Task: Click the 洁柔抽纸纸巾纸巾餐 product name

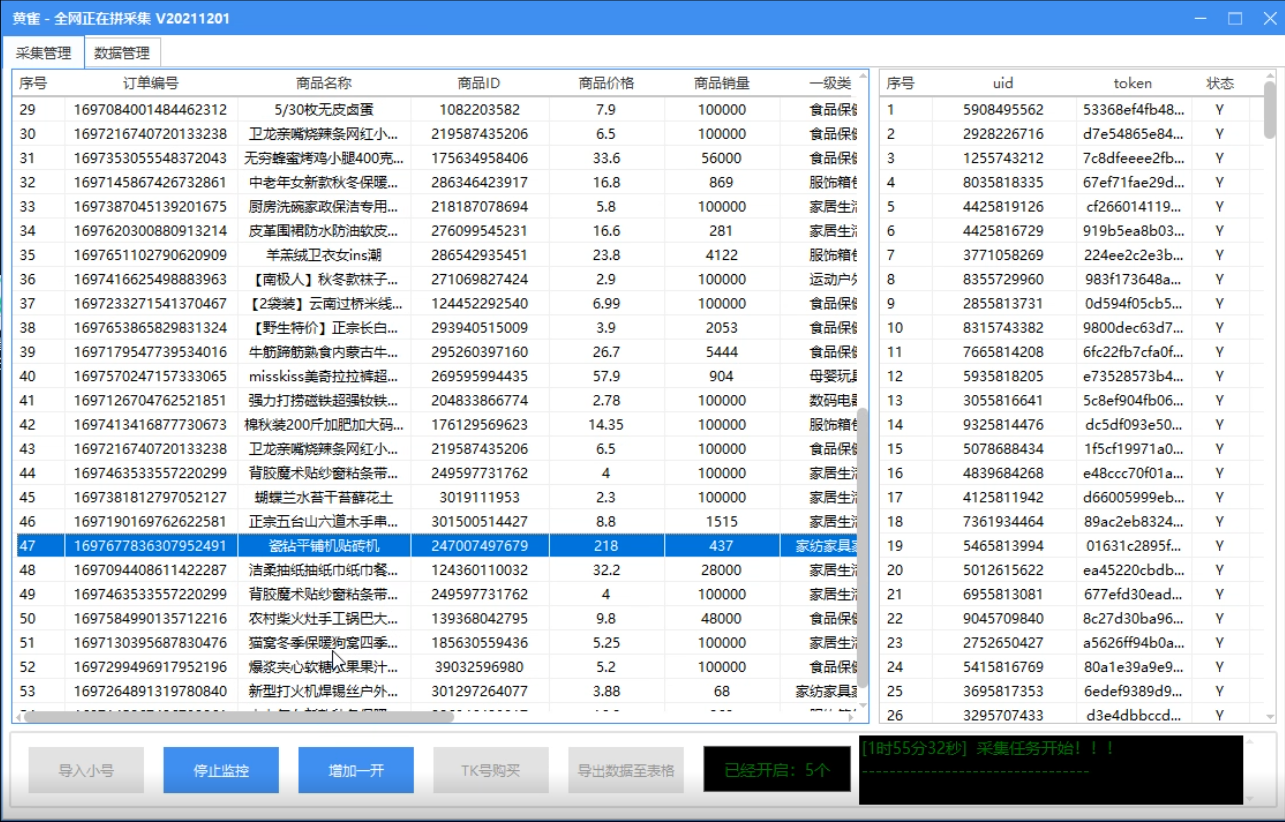Action: (x=324, y=570)
